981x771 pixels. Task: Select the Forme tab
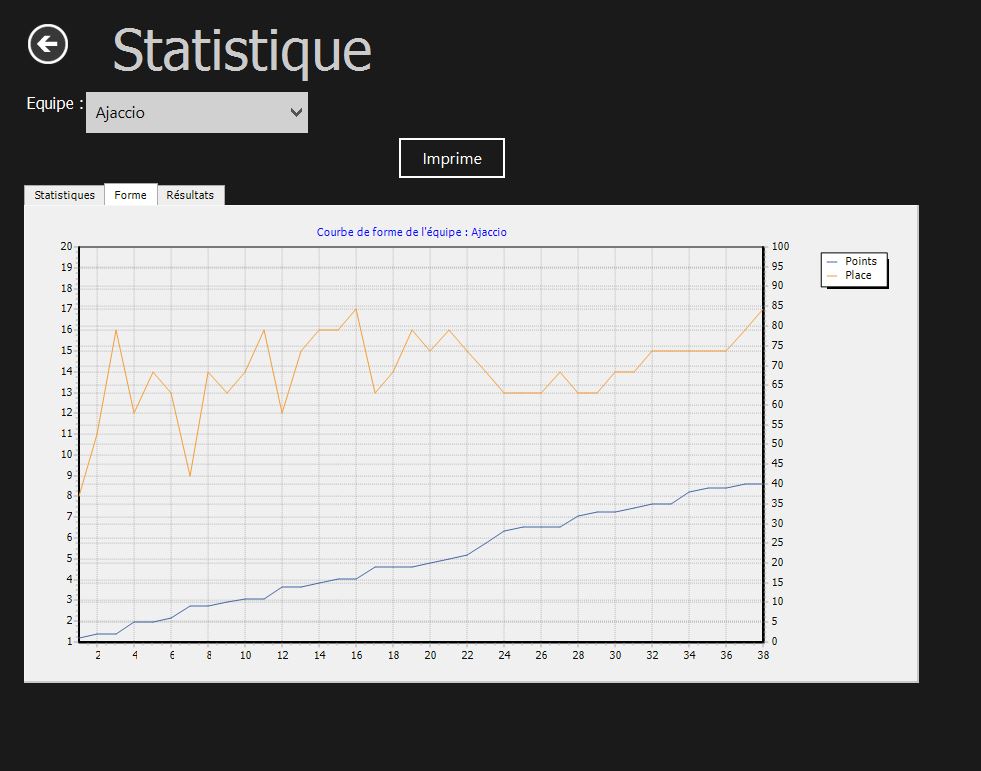coord(130,195)
